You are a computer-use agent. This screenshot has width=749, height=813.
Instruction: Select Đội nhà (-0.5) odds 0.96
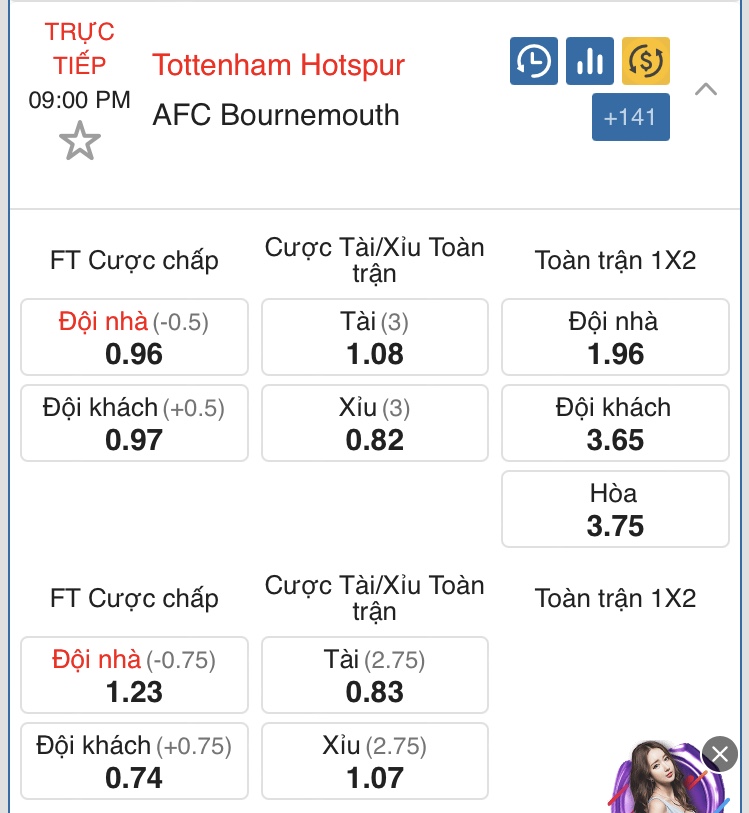(x=134, y=337)
